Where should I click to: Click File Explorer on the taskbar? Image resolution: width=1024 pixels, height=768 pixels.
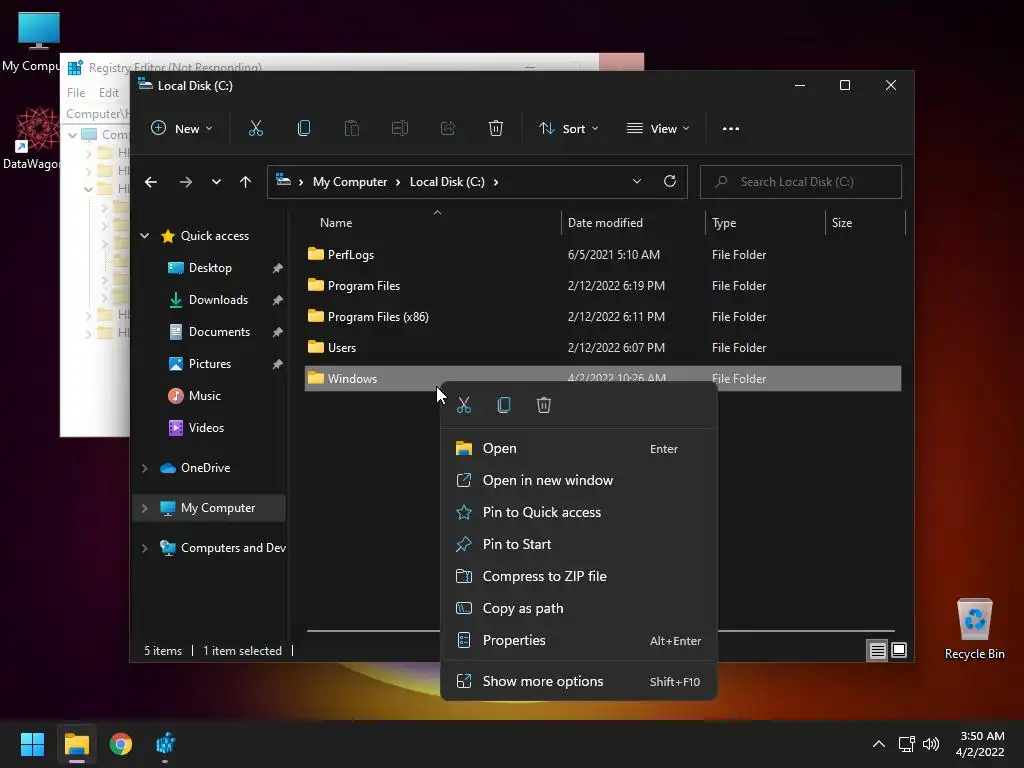(x=76, y=744)
